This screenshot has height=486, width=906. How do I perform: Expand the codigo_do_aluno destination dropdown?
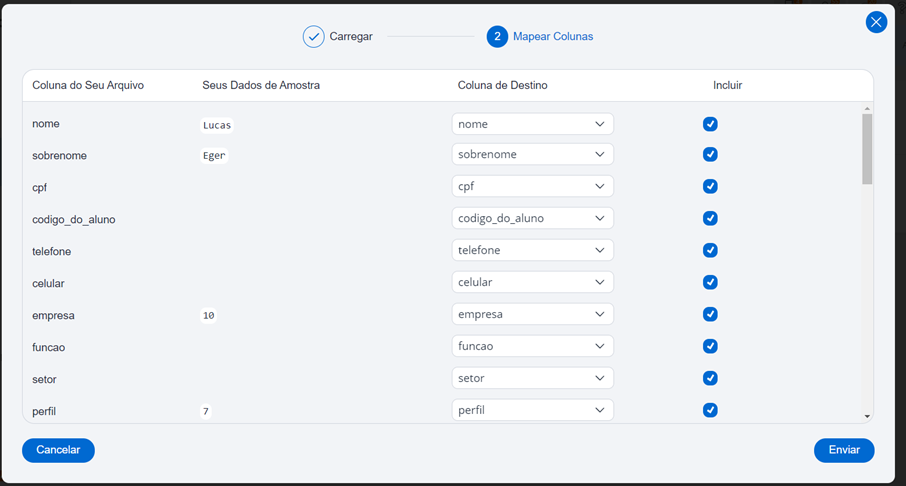point(532,218)
